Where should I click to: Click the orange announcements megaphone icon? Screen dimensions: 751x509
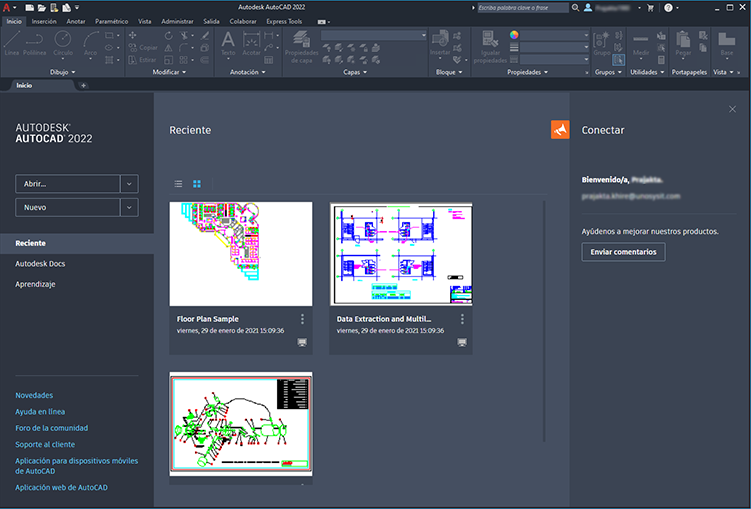click(560, 129)
